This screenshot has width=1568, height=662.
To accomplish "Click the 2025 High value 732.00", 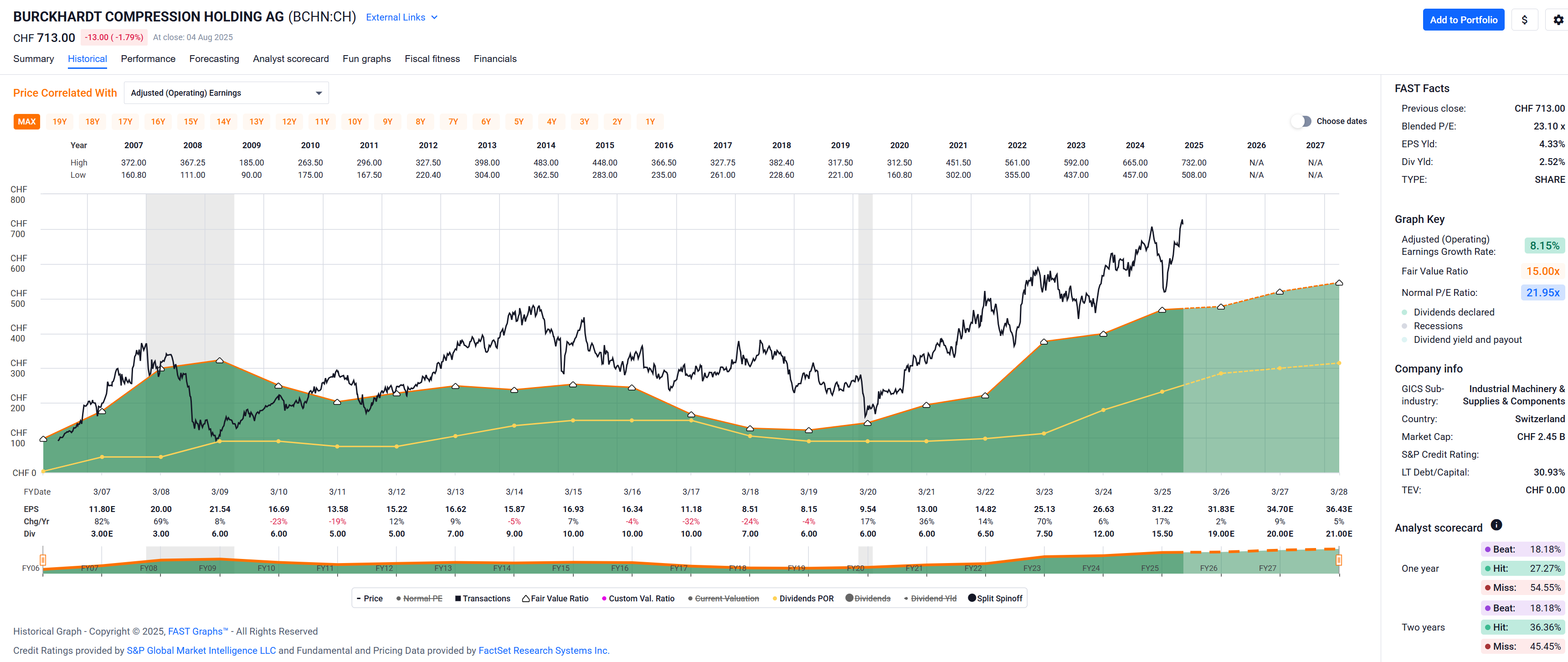I will [x=1193, y=163].
